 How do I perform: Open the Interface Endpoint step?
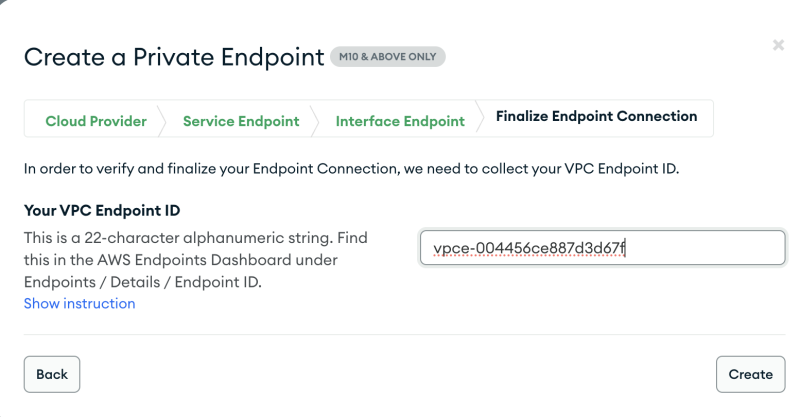400,121
